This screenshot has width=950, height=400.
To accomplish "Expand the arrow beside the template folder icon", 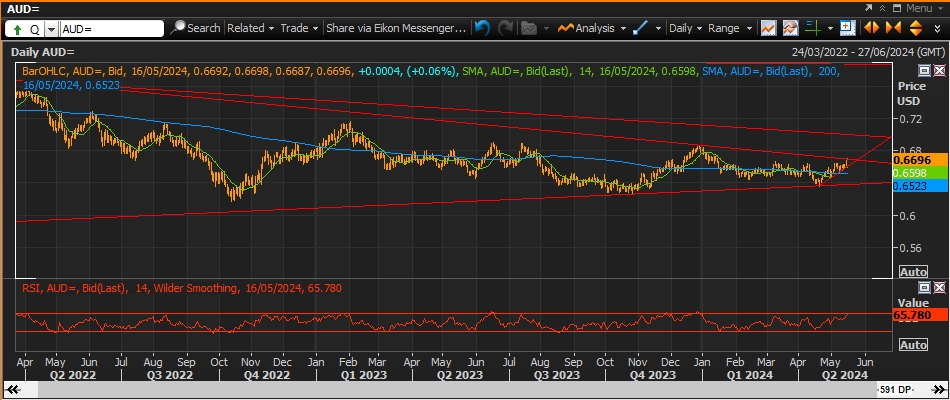I will point(546,28).
